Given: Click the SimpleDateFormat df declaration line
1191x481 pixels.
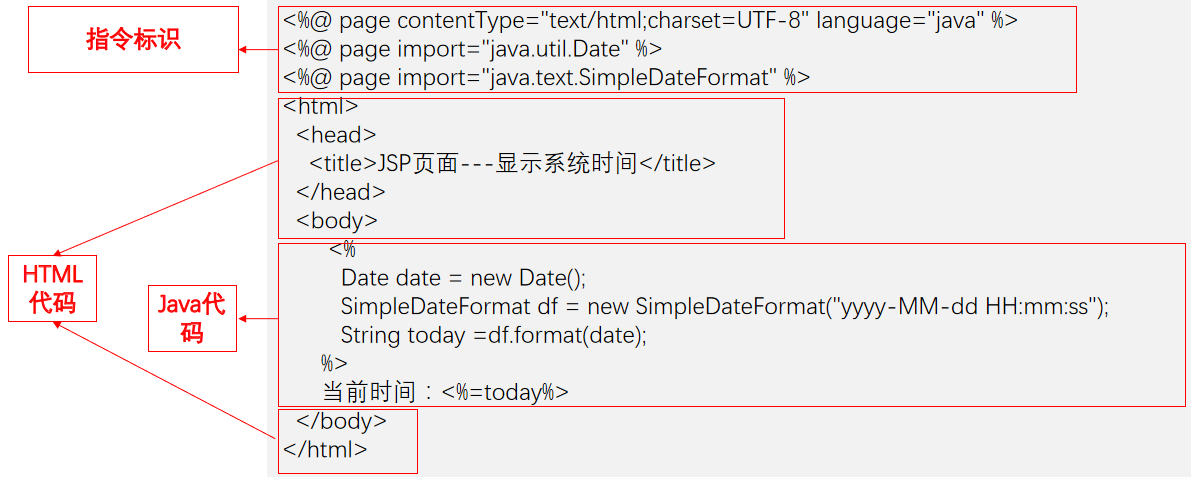Looking at the screenshot, I should [725, 307].
